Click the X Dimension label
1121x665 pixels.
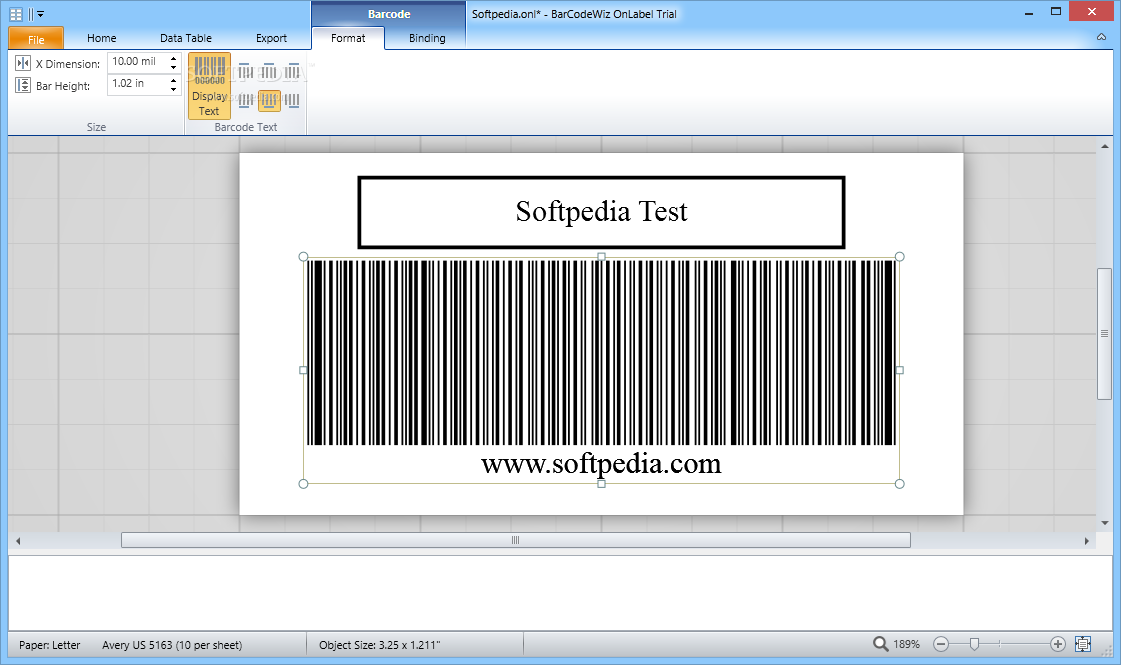click(x=68, y=64)
